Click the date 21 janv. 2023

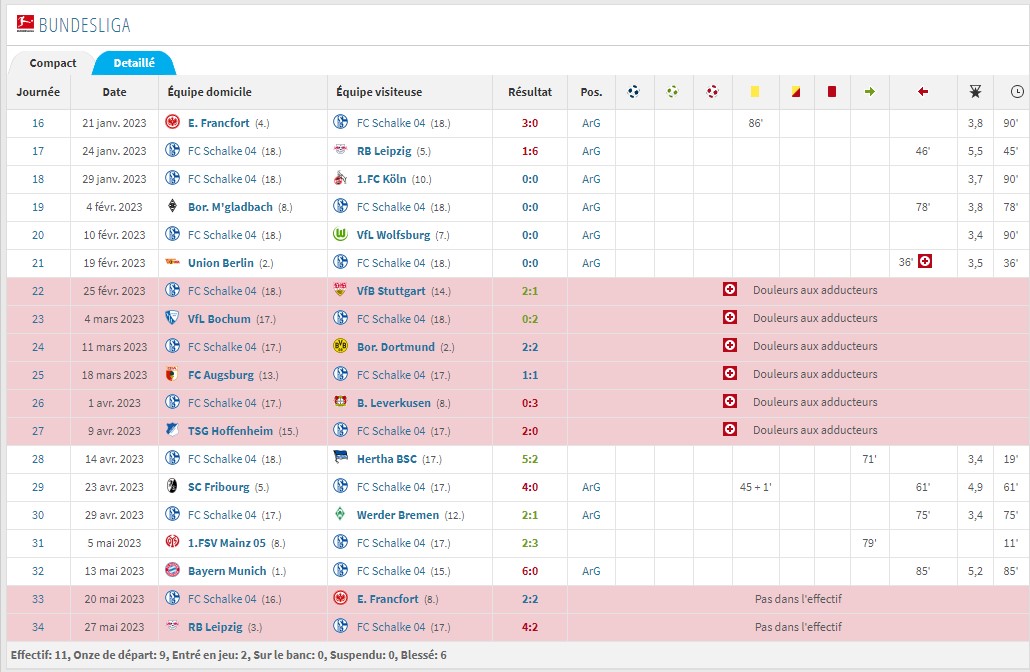(x=114, y=123)
